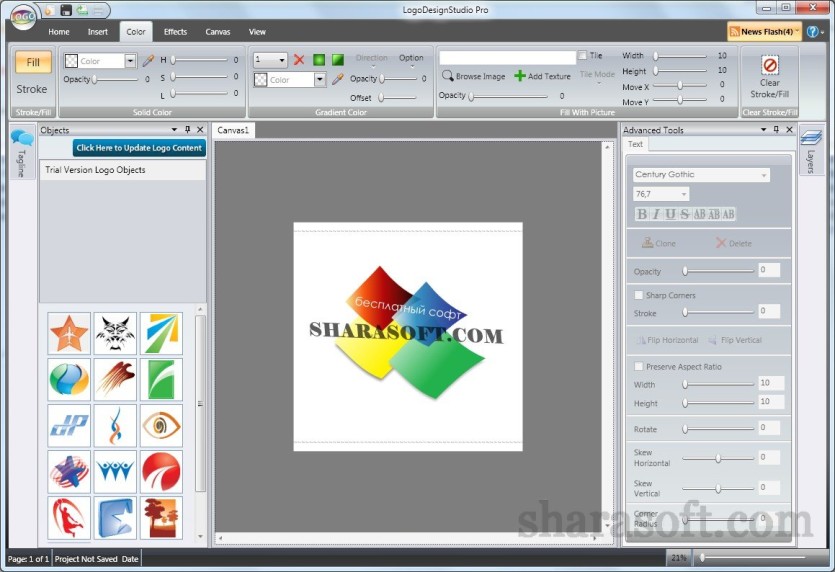
Task: Select the lynx face logo object
Action: pos(115,333)
